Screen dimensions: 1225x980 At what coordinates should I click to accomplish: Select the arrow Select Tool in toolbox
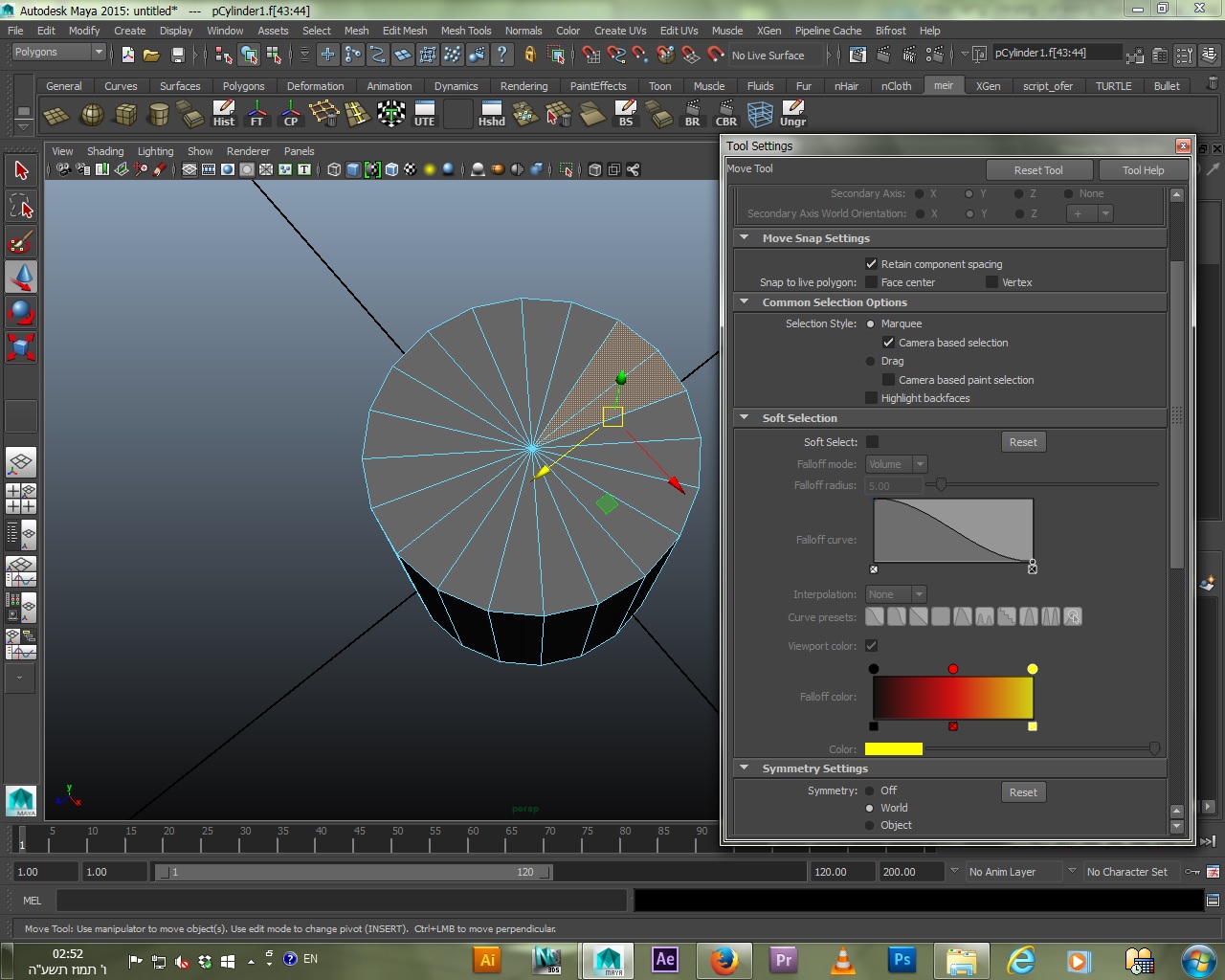[x=21, y=171]
